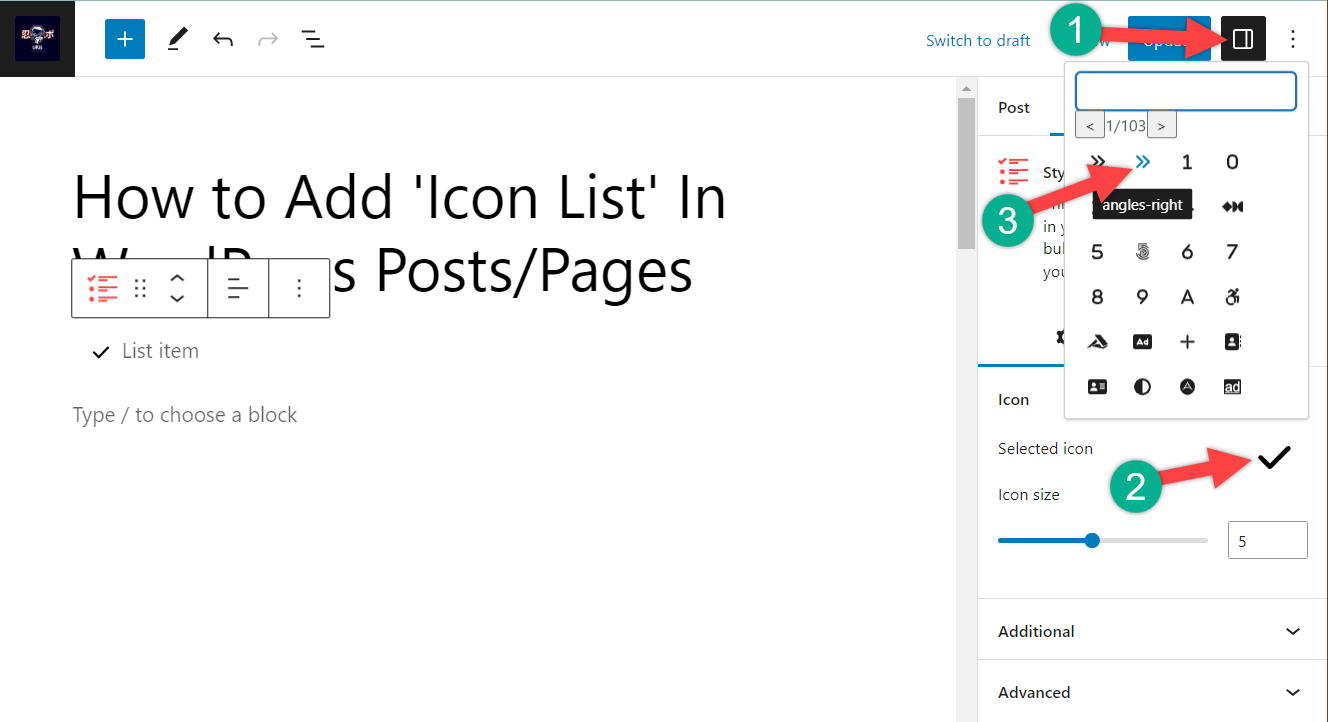This screenshot has height=722, width=1328.
Task: Click the Icon List block type button
Action: point(102,288)
